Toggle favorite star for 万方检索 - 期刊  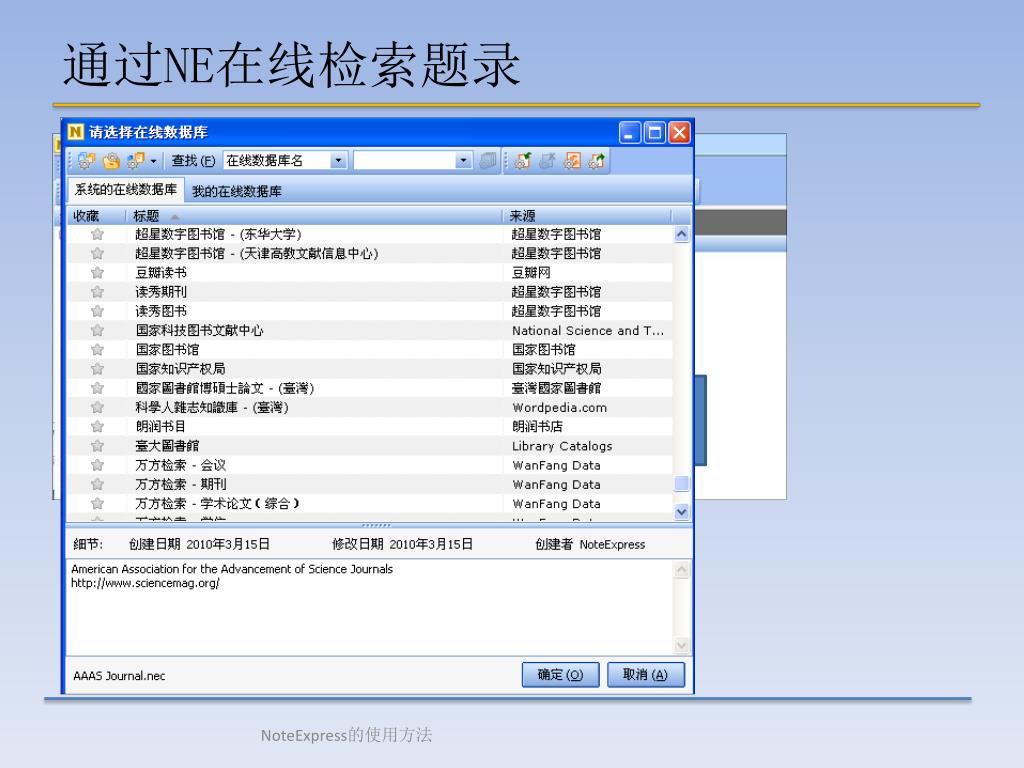pos(97,485)
